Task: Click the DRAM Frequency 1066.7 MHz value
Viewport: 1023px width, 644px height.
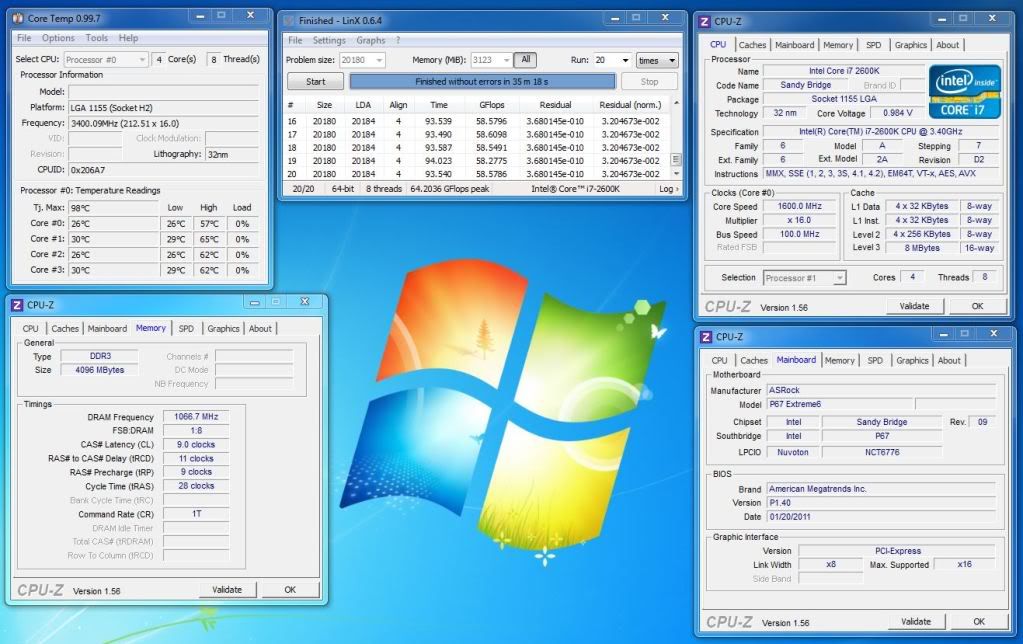Action: [x=196, y=416]
